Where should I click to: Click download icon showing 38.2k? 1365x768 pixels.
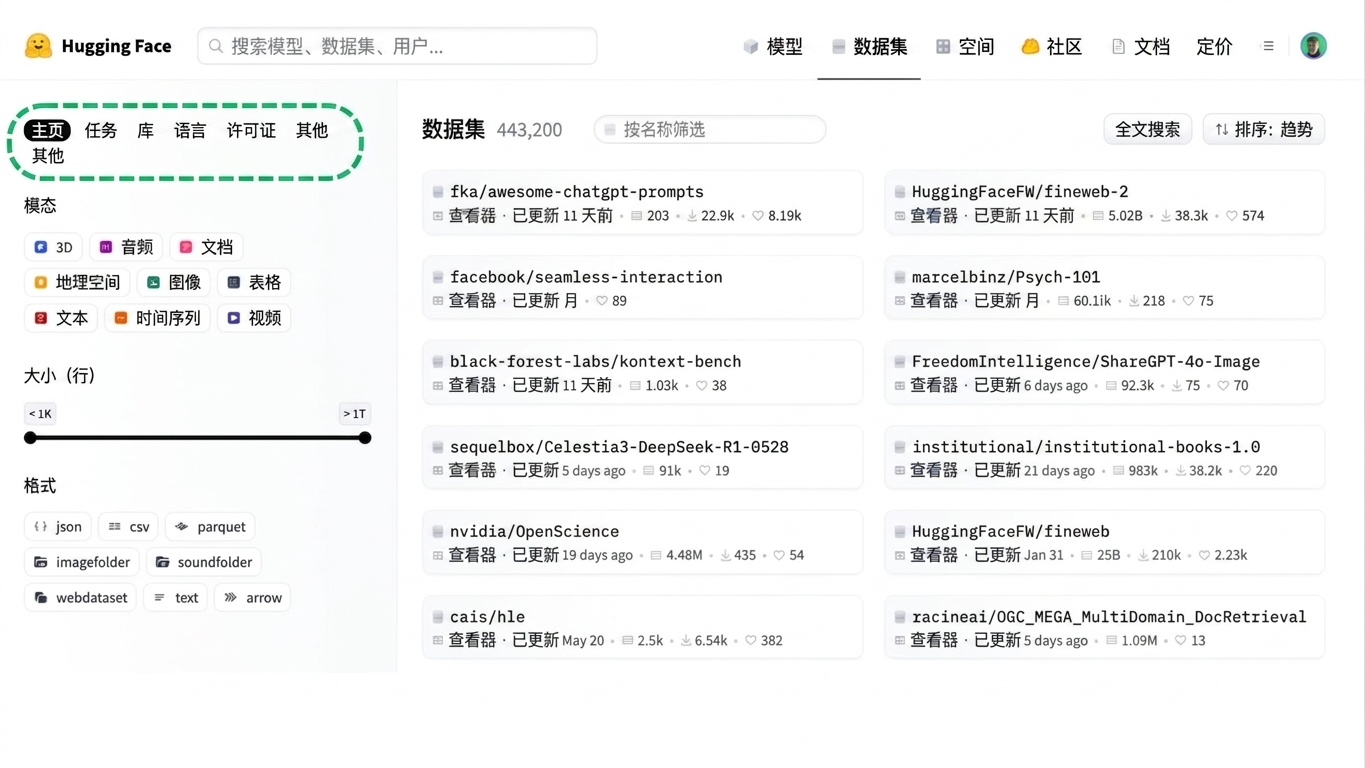tap(1180, 471)
